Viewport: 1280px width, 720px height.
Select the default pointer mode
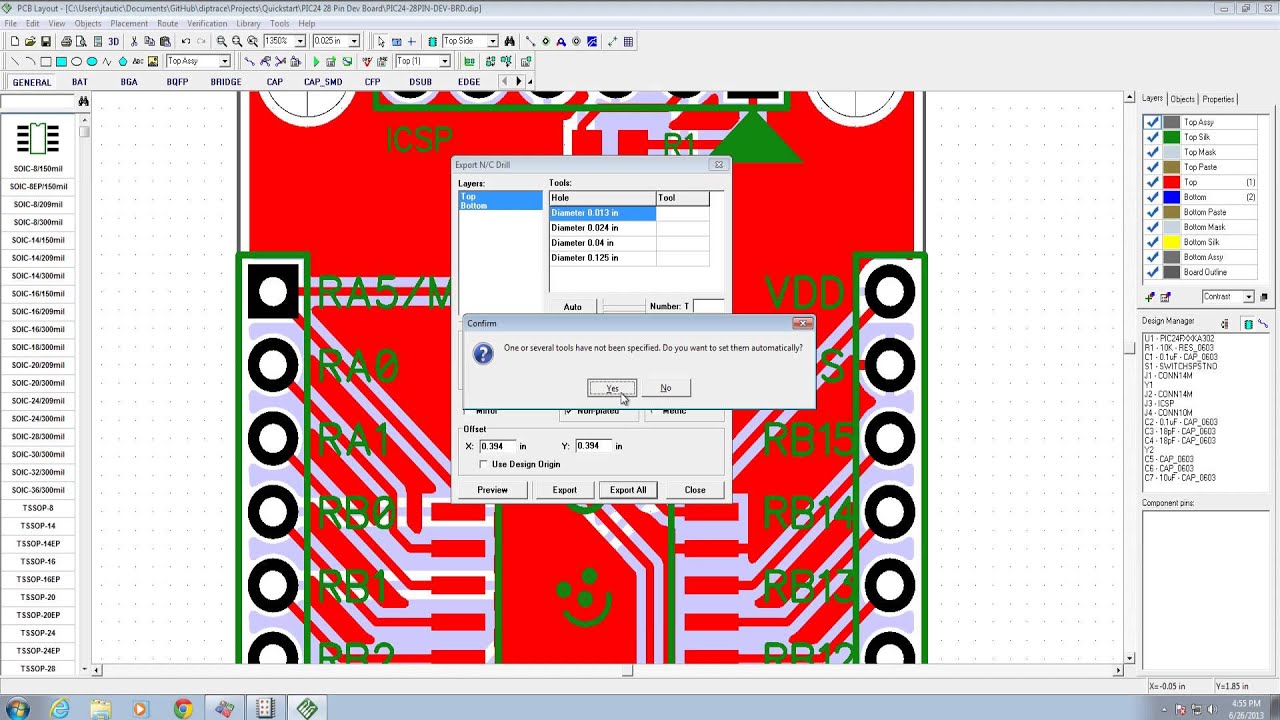coord(381,41)
